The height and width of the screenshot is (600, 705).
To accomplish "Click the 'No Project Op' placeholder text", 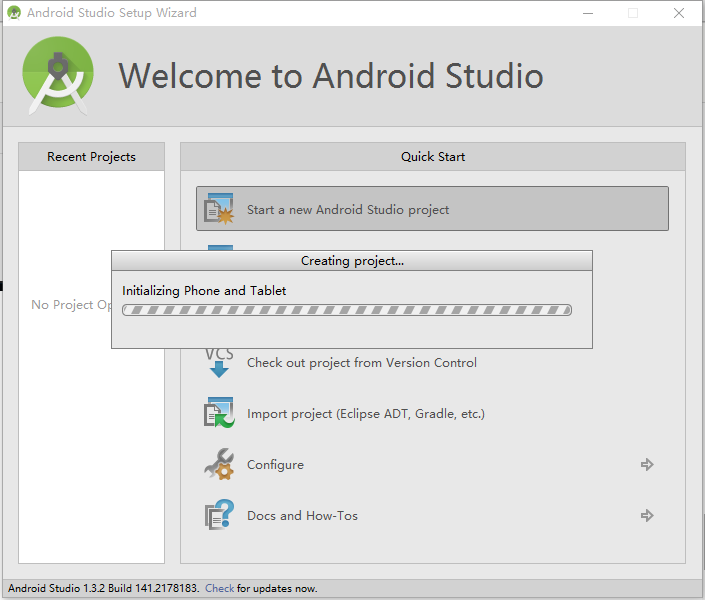I will click(x=71, y=305).
